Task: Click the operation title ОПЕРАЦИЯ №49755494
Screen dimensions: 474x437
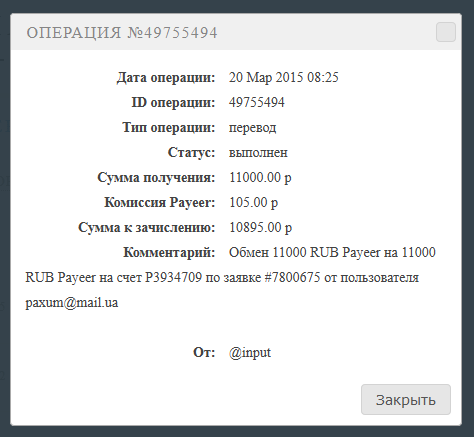Action: (x=122, y=33)
